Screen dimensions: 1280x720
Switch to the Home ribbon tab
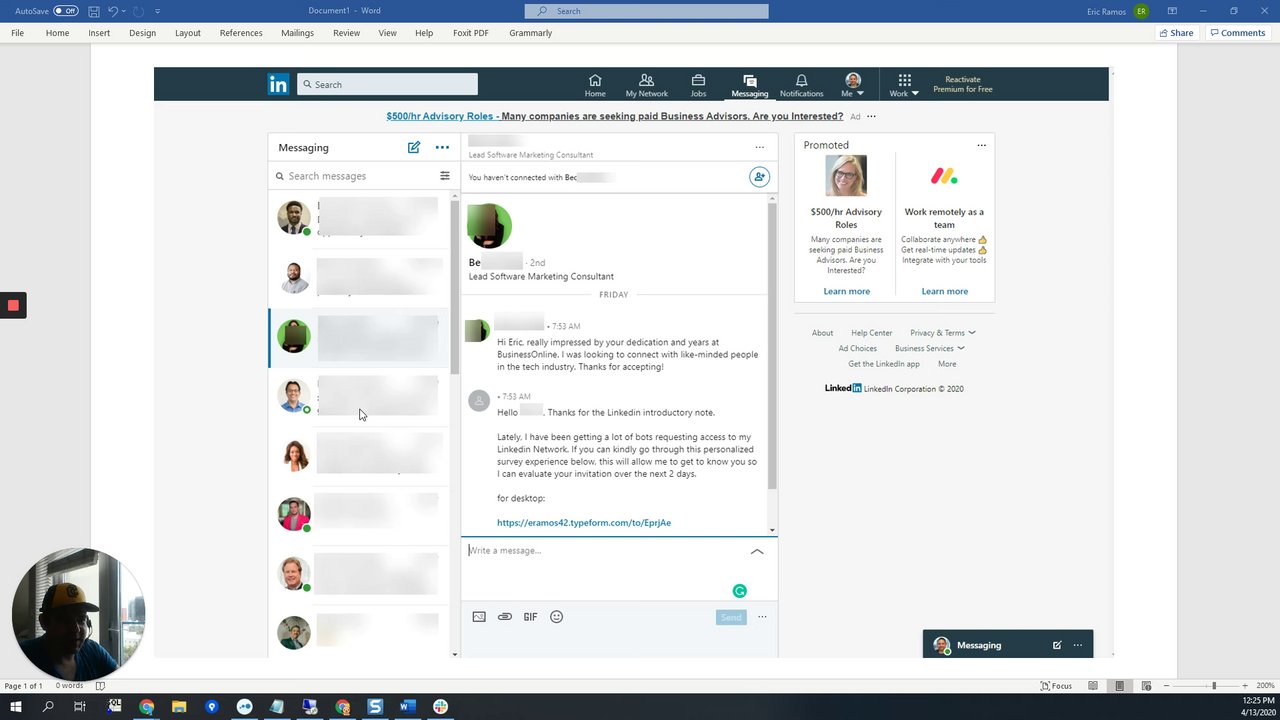coord(57,33)
